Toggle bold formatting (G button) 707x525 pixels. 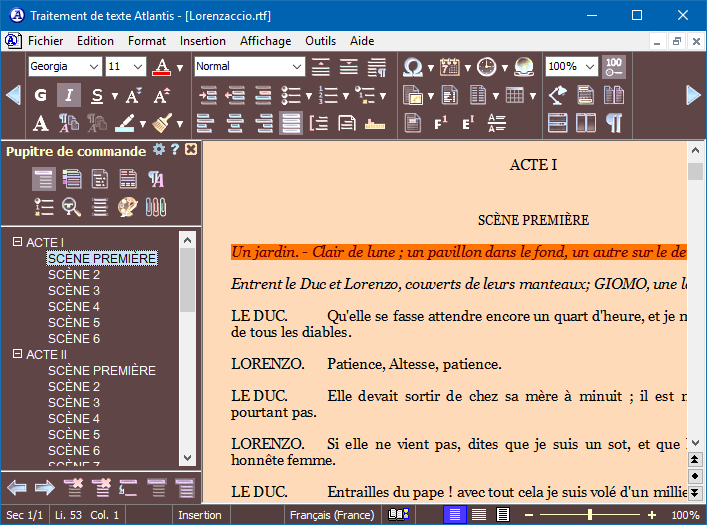[x=41, y=95]
